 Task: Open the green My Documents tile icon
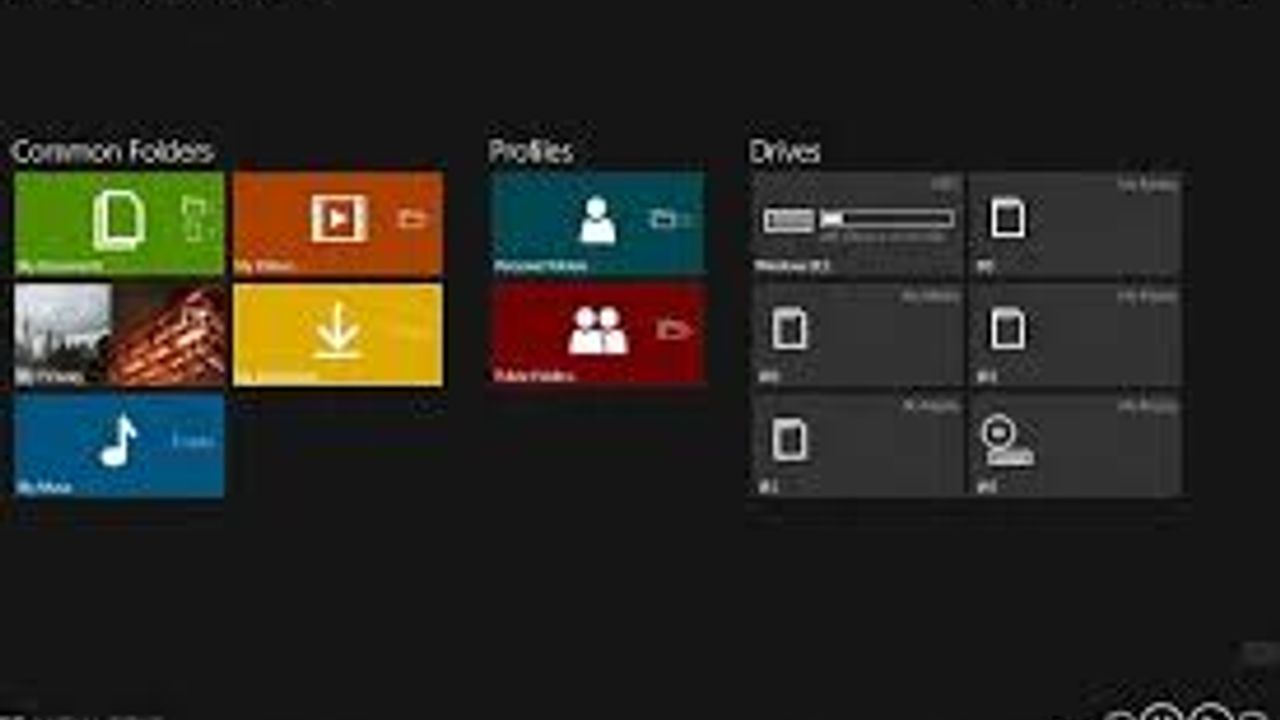[x=119, y=220]
